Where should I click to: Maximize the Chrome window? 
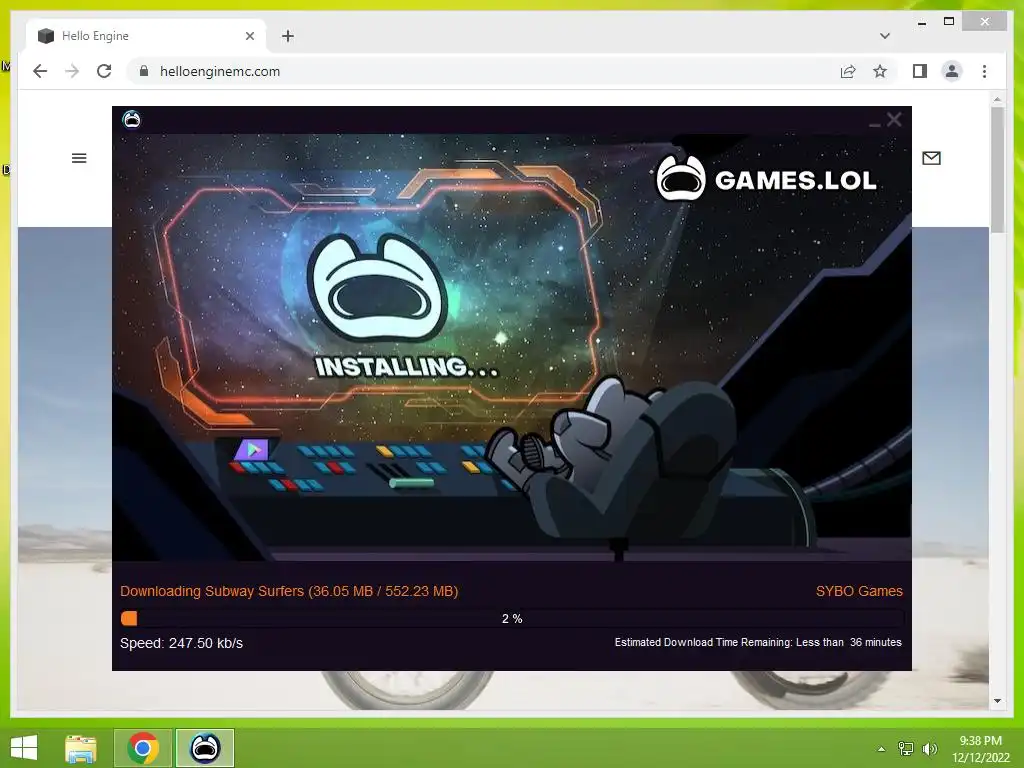tap(949, 22)
